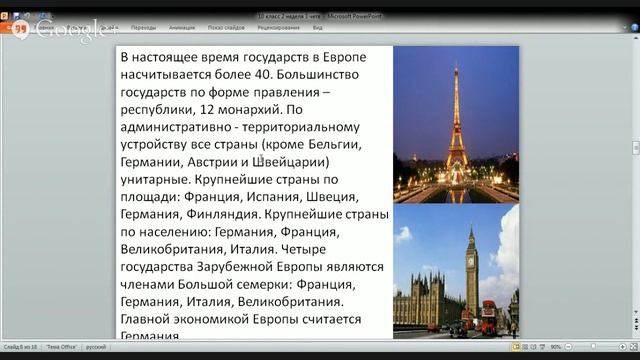The image size is (640, 360).
Task: Fit slide to current window icon
Action: point(633,347)
